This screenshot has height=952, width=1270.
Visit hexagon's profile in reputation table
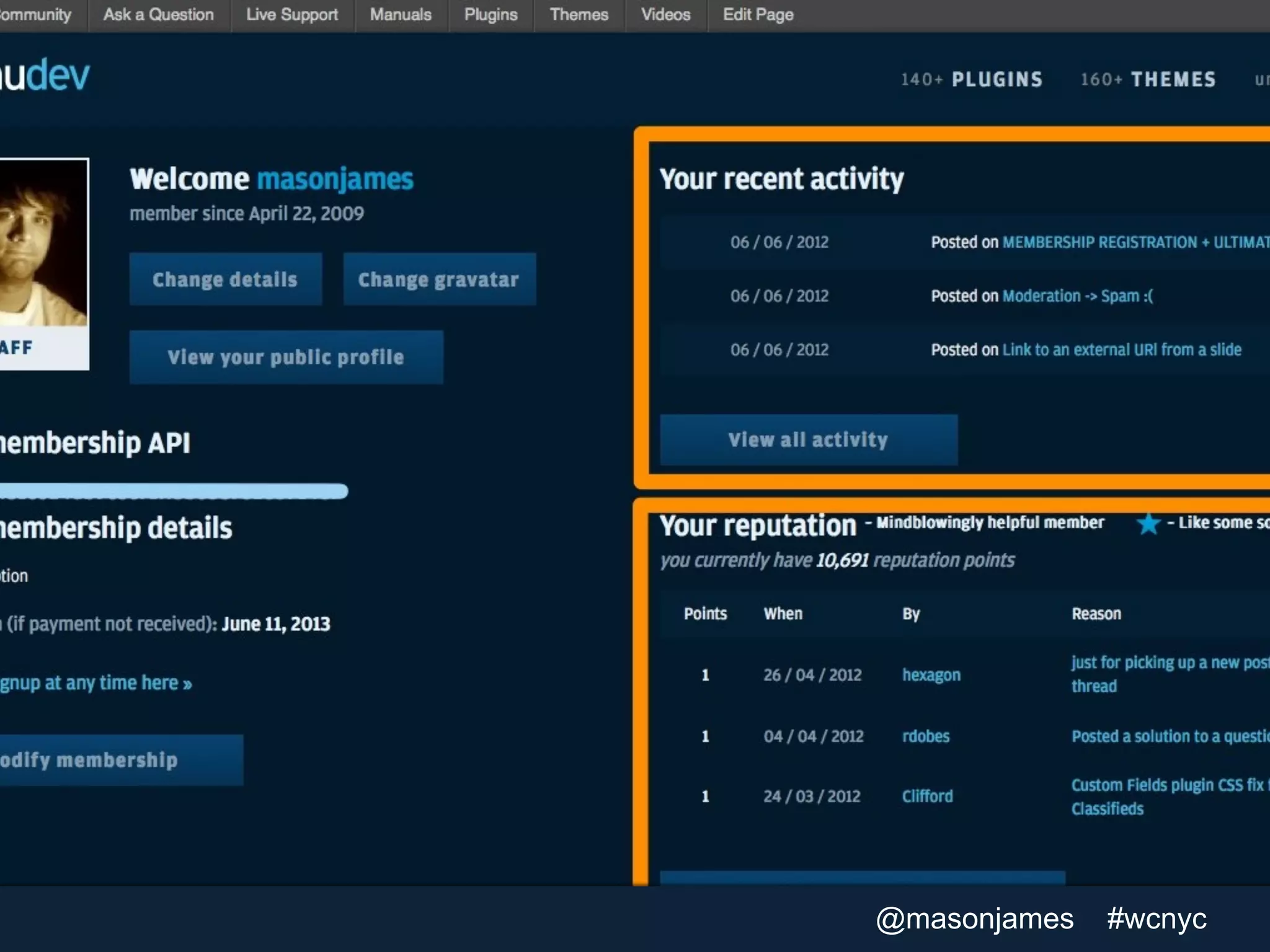pyautogui.click(x=931, y=675)
